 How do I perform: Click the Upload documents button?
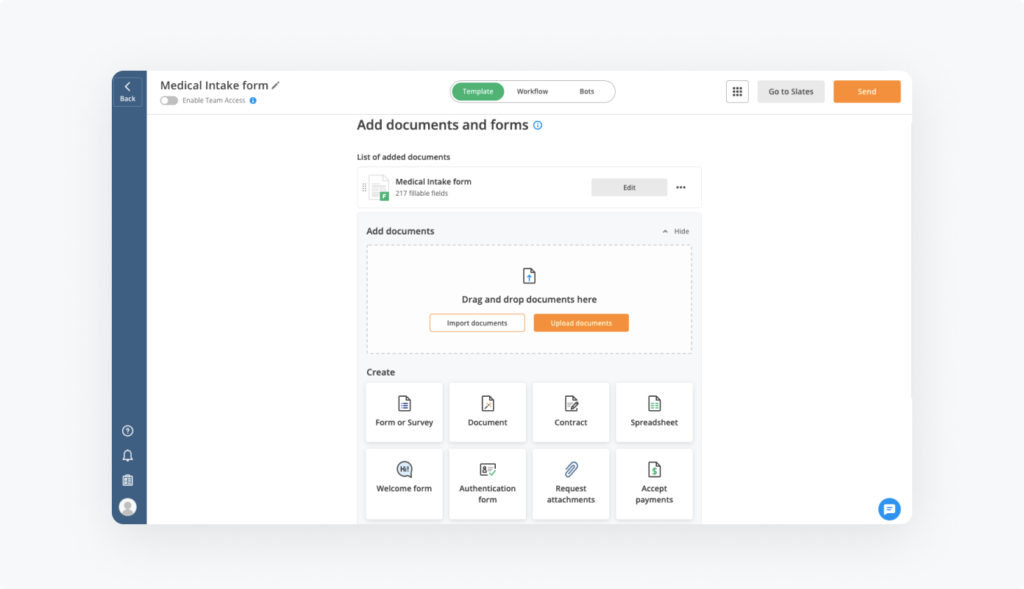(x=581, y=323)
